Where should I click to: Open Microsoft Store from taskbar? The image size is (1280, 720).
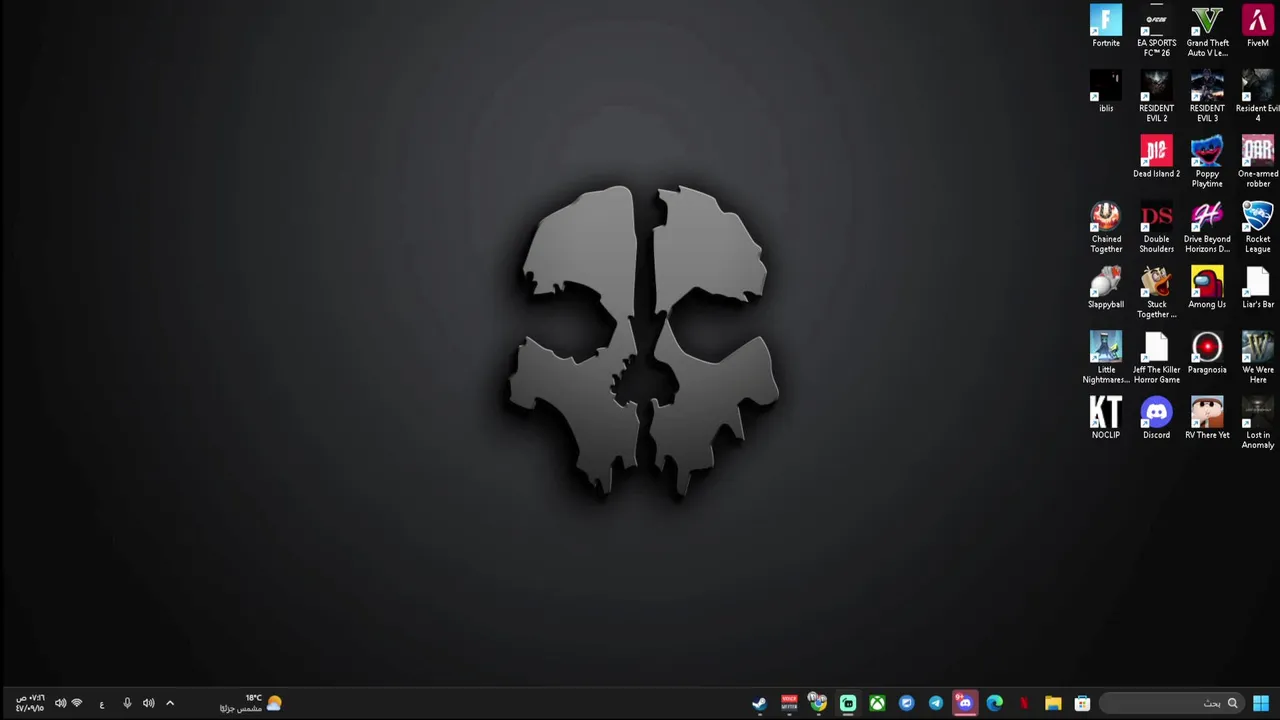coord(1082,703)
